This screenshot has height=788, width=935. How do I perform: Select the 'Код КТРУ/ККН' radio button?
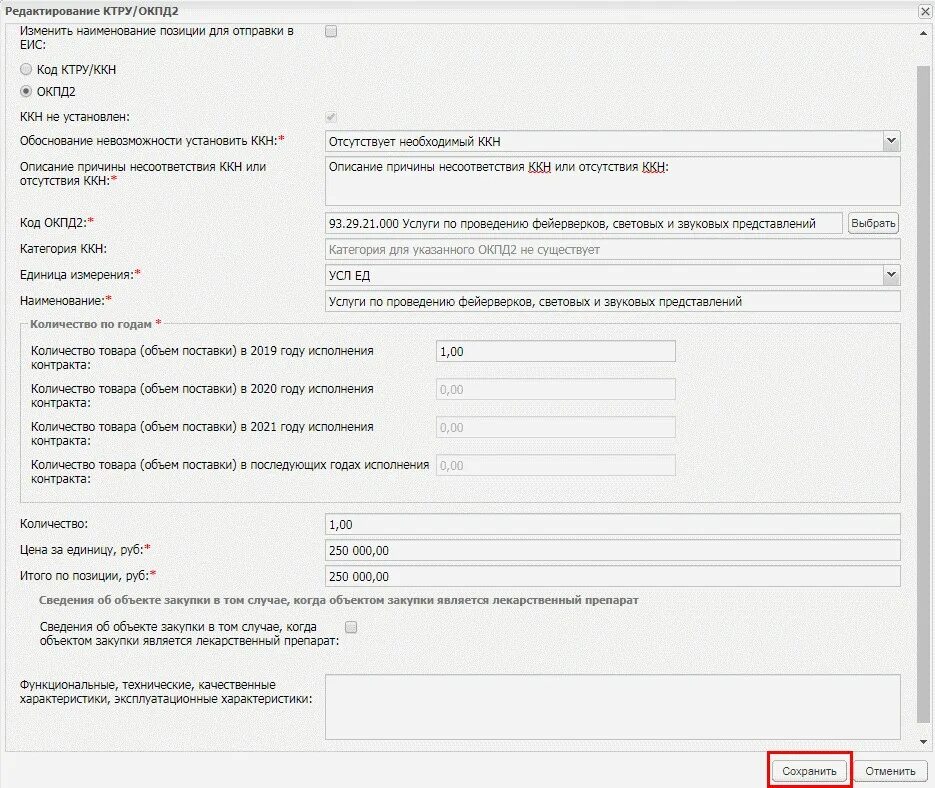pos(26,69)
